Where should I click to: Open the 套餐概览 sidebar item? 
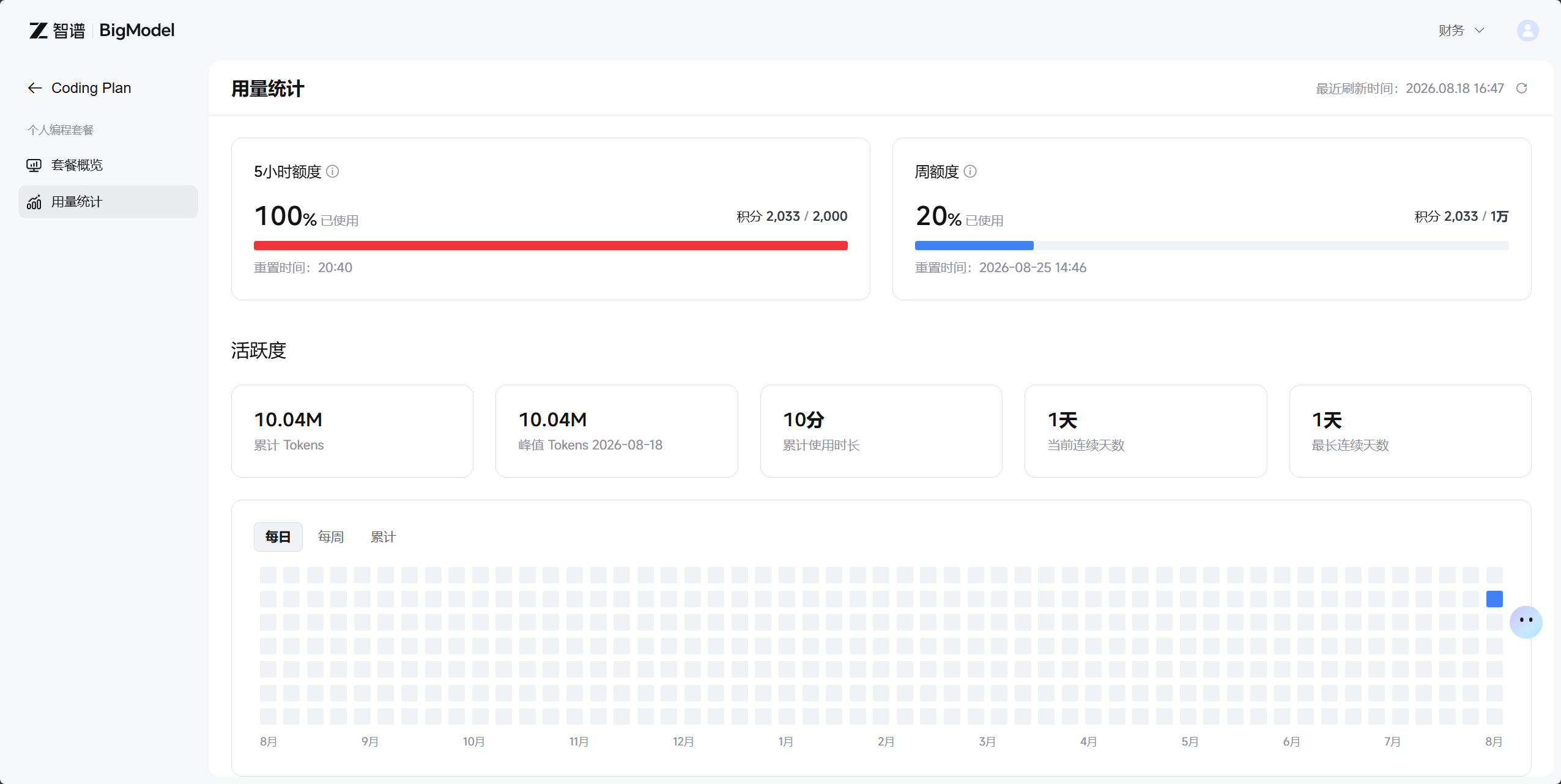(x=108, y=165)
